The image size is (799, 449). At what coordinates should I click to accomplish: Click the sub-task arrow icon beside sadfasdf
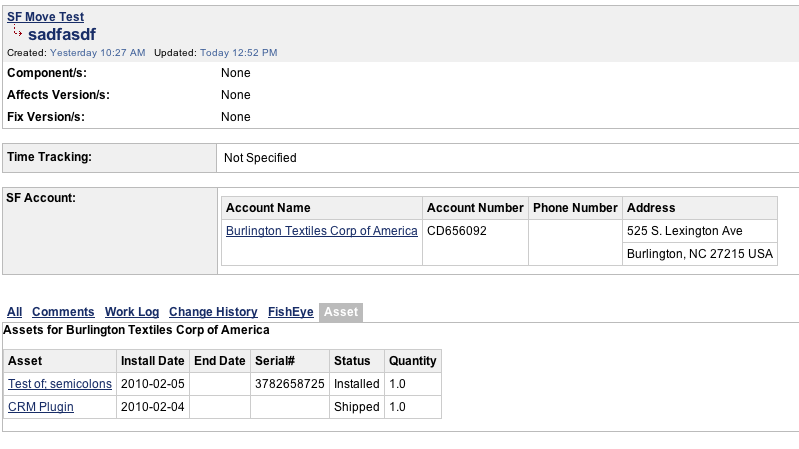[17, 33]
